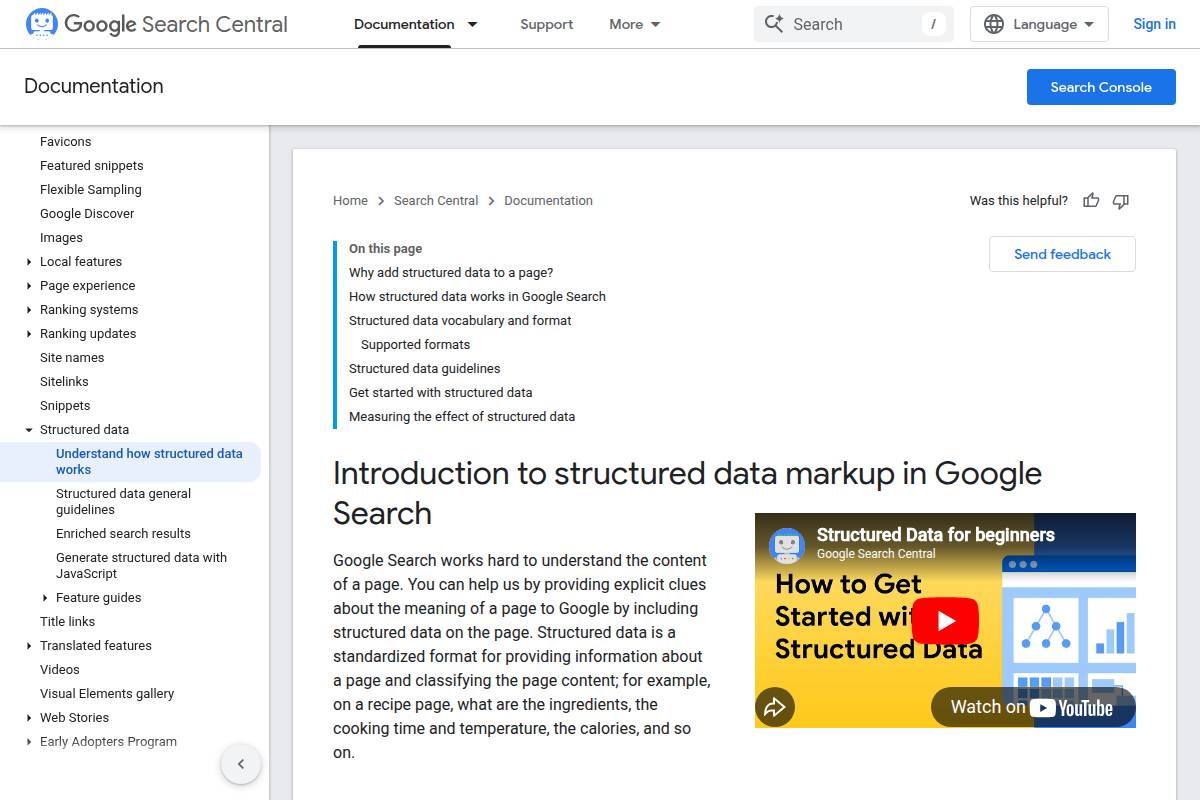This screenshot has width=1200, height=800.
Task: Jump to Supported formats via on-page navigation
Action: tap(415, 344)
